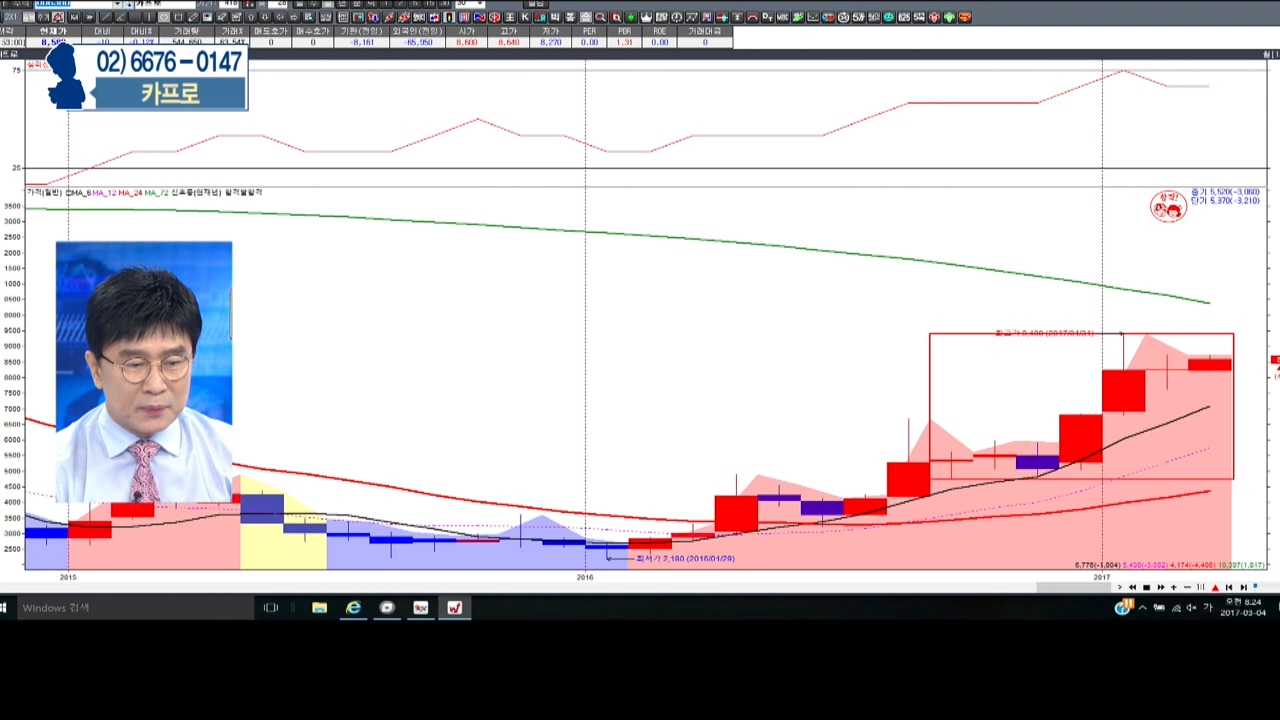Image resolution: width=1280 pixels, height=720 pixels.
Task: Open Internet Explorer from the taskbar
Action: [x=353, y=607]
